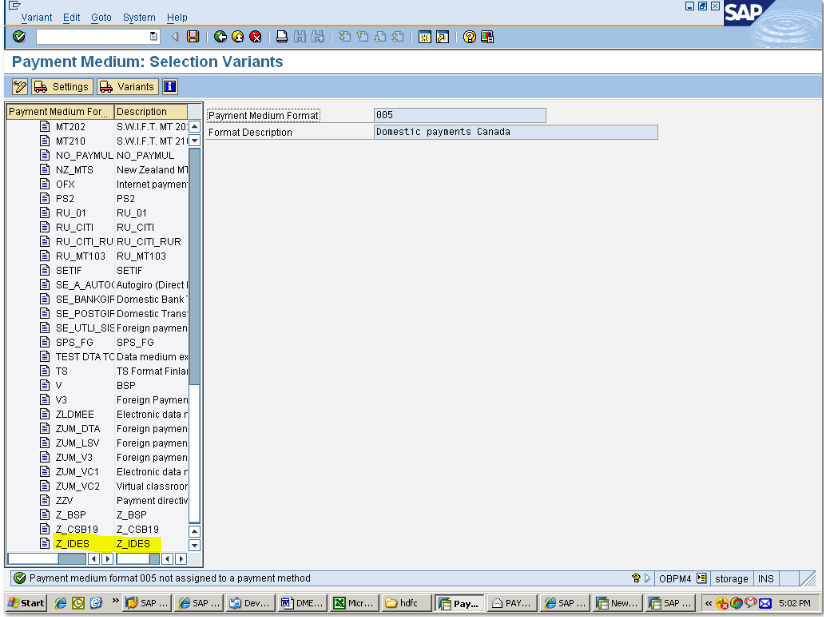824x617 pixels.
Task: Click the pencil change icon on the application toolbar
Action: tap(18, 86)
